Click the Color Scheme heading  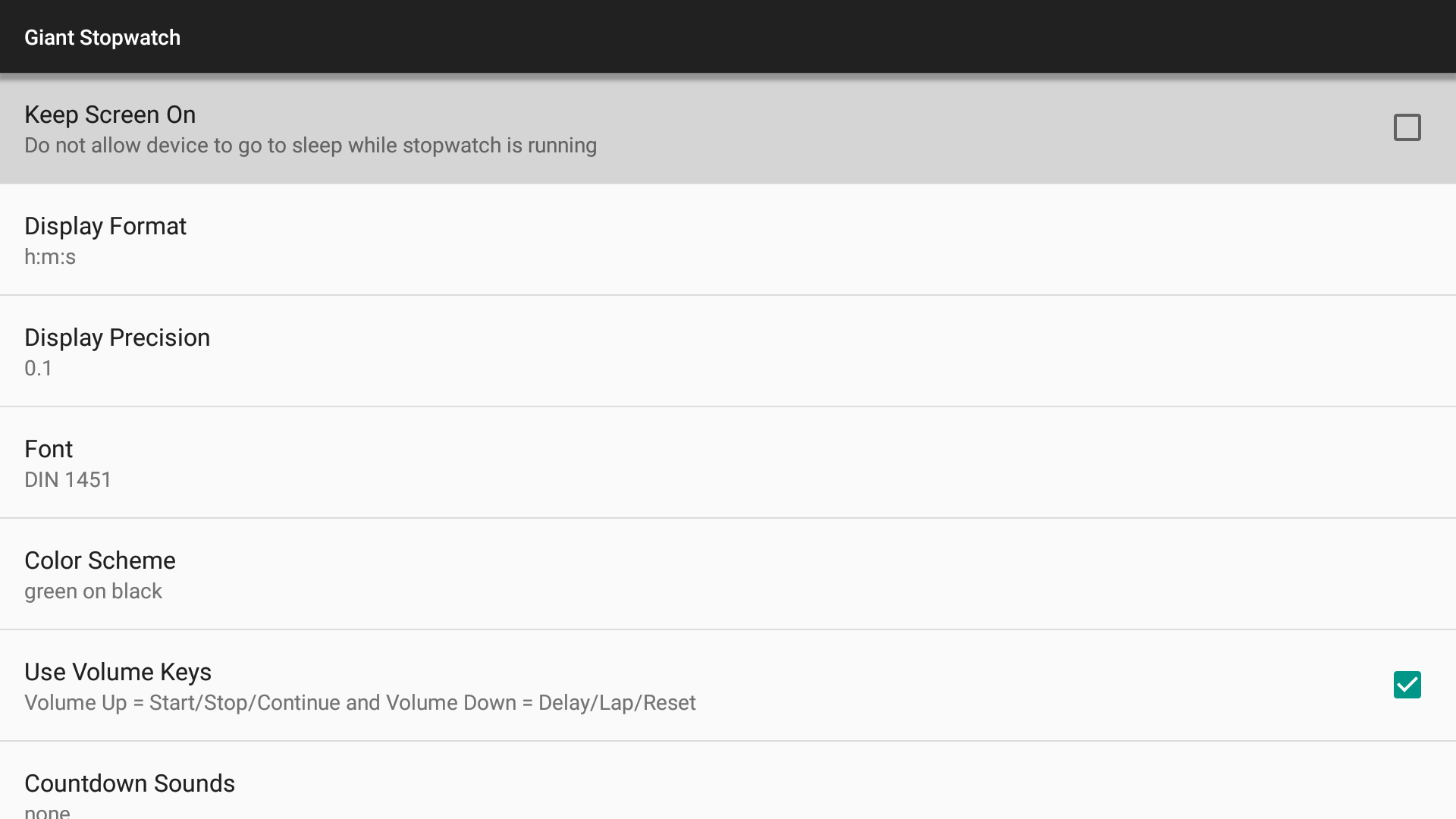(100, 560)
